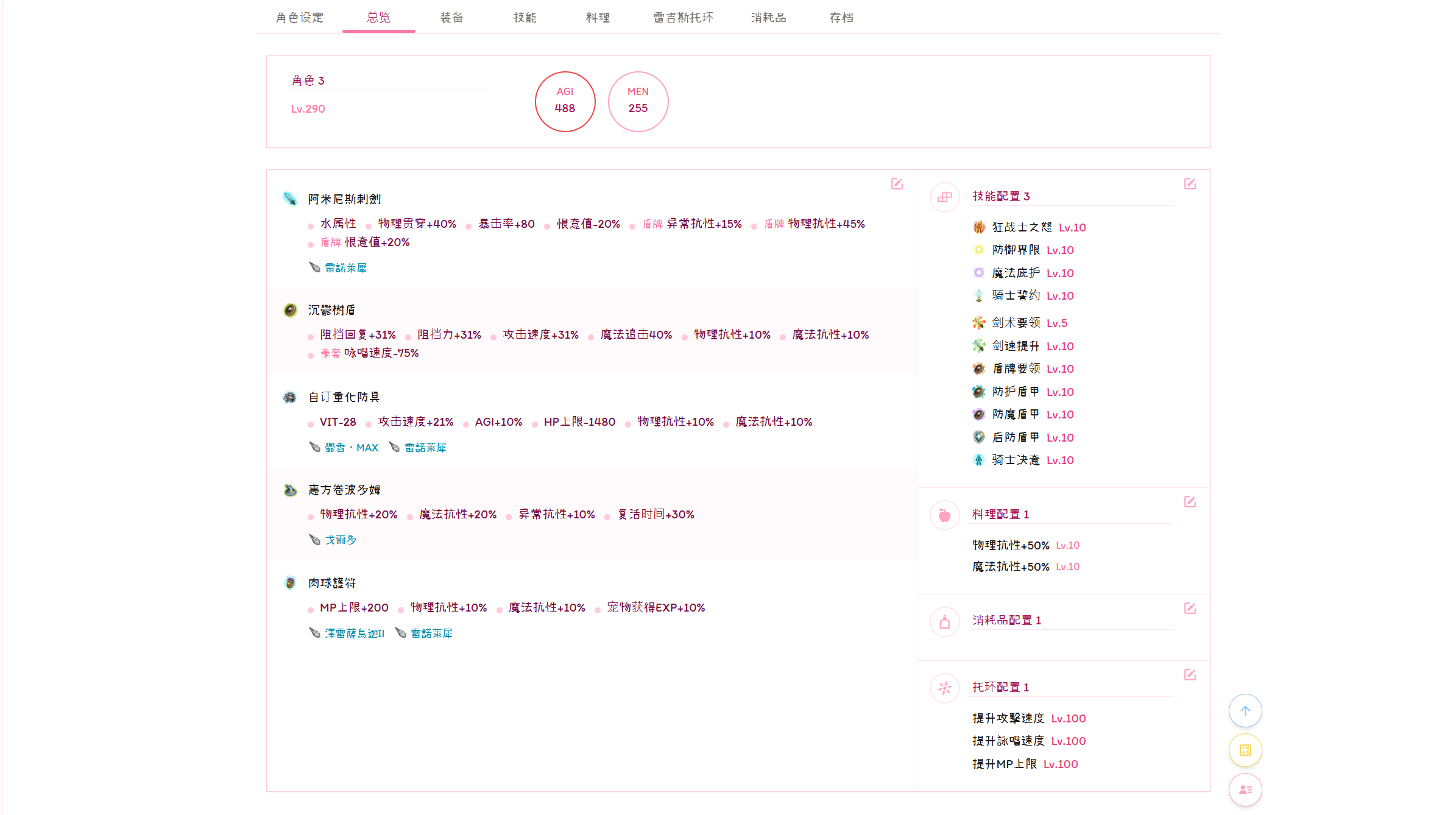Click the 沉鬱樹盾 shield icon
Image resolution: width=1456 pixels, height=815 pixels.
click(290, 310)
